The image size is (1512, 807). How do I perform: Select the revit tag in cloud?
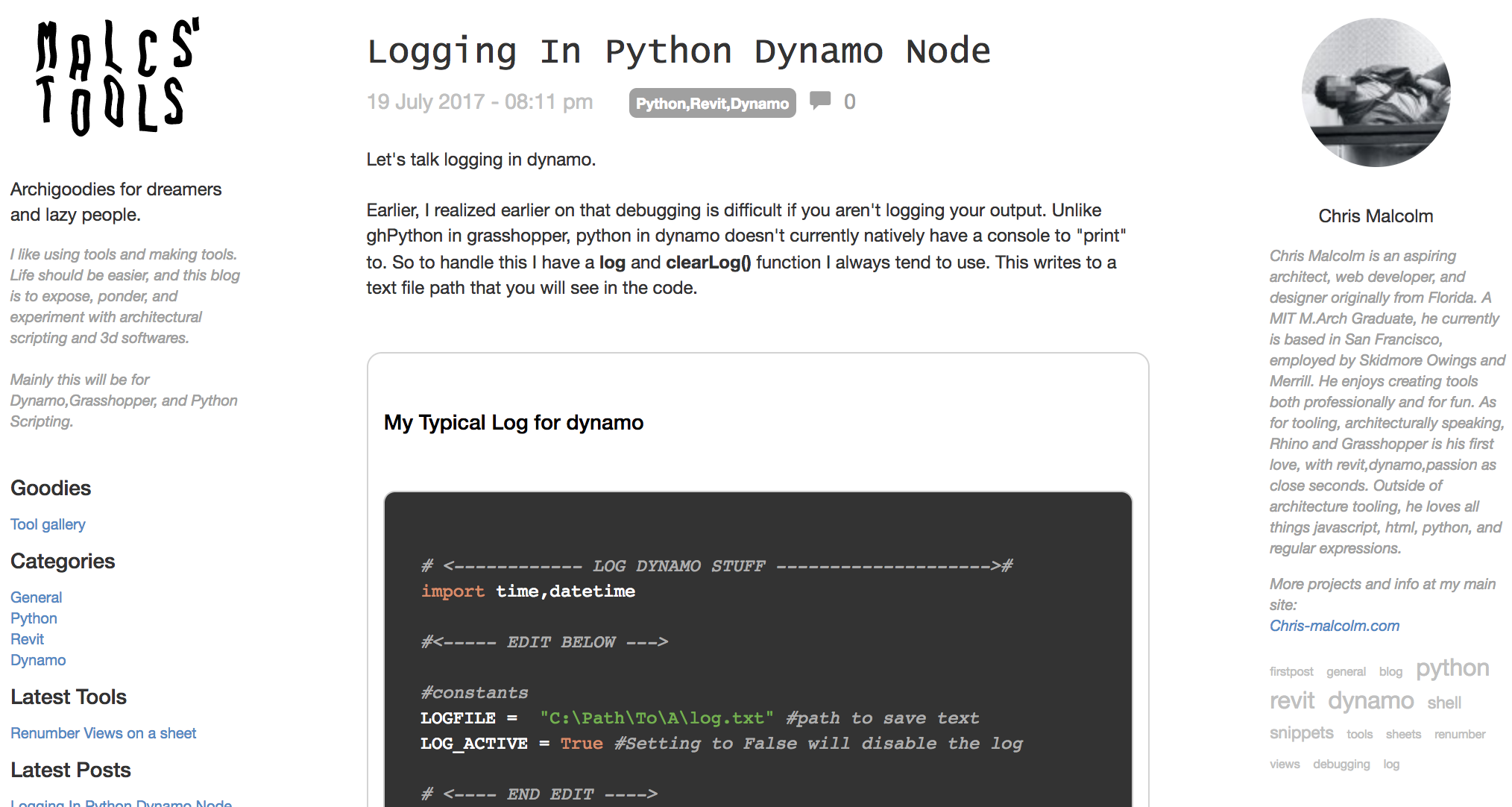[1292, 701]
